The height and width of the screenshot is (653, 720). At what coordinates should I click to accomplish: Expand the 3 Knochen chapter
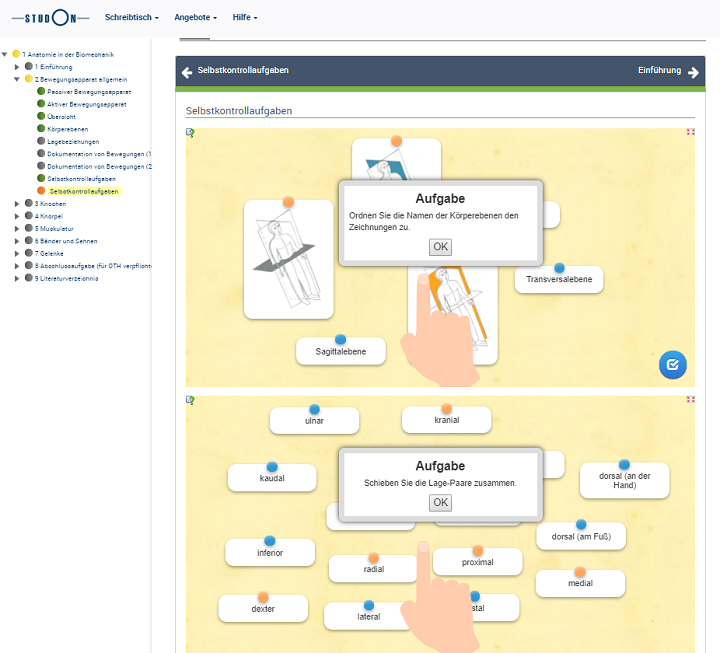[17, 203]
